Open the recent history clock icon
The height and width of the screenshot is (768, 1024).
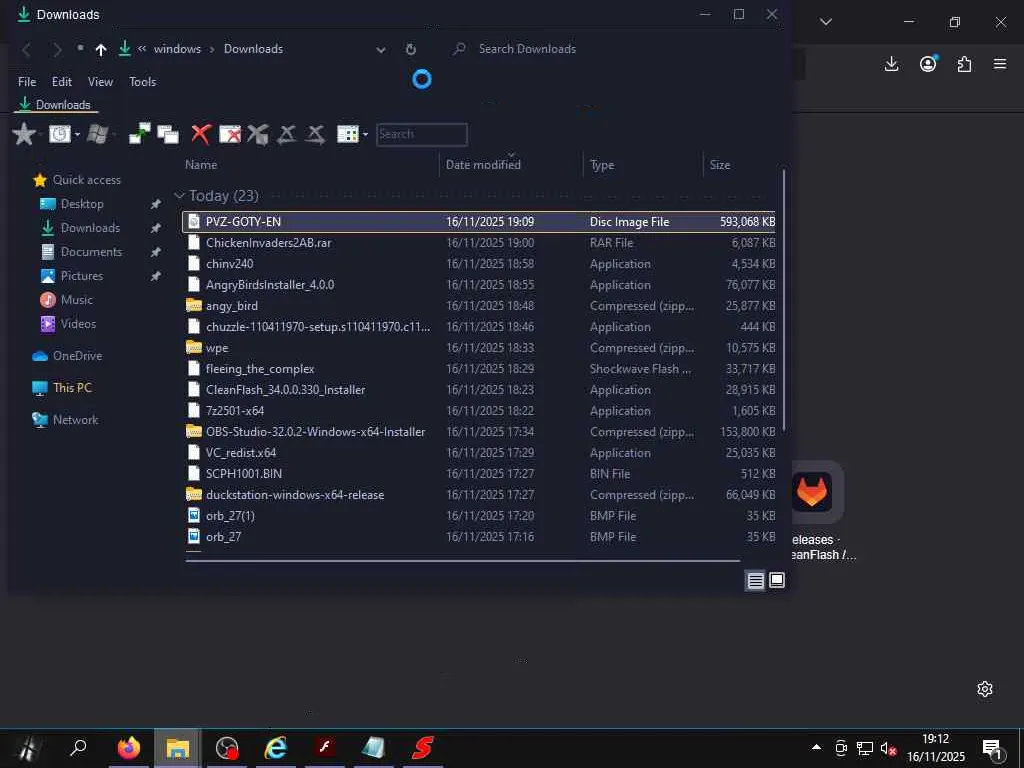59,135
